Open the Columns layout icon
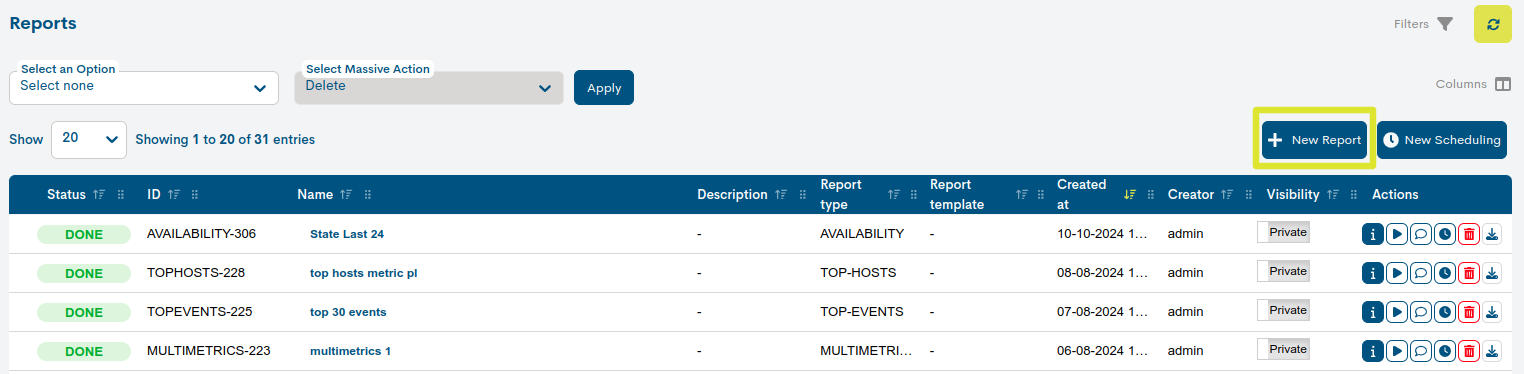The image size is (1524, 374). 1503,84
